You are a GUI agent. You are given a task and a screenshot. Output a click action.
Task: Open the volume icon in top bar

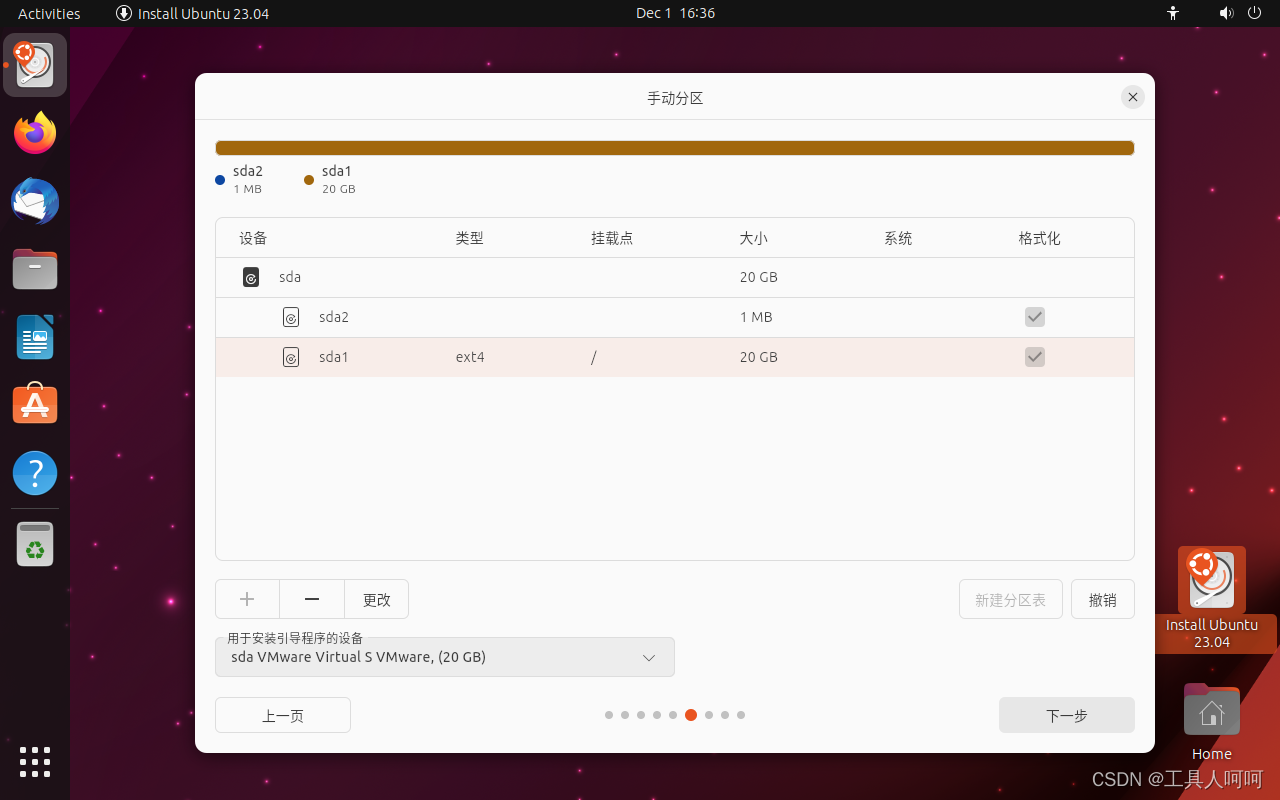(1226, 13)
